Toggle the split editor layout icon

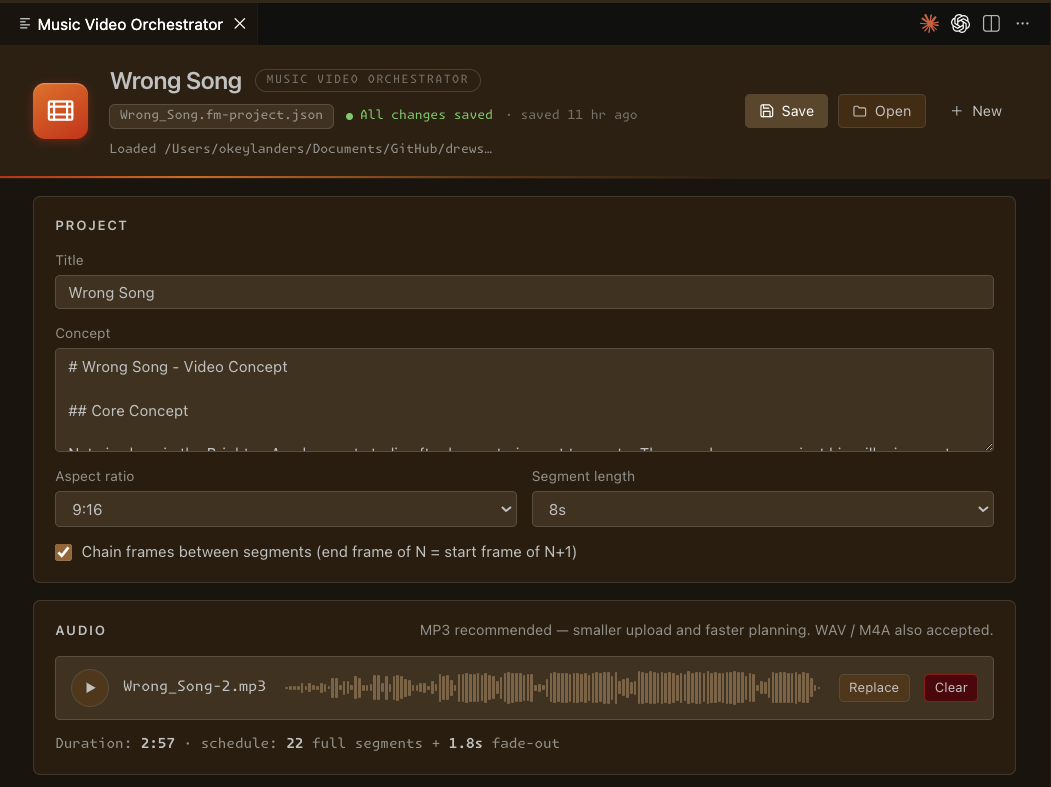coord(991,24)
